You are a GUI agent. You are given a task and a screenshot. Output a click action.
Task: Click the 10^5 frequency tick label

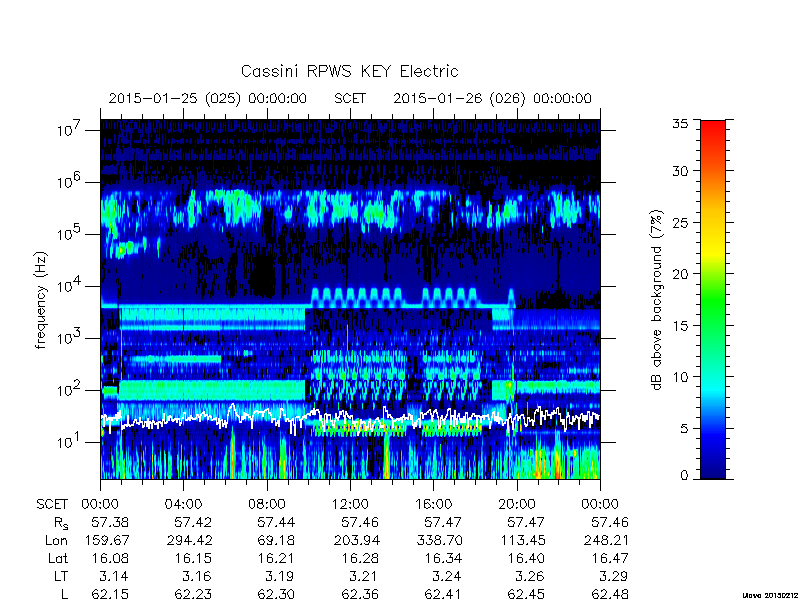pyautogui.click(x=69, y=234)
